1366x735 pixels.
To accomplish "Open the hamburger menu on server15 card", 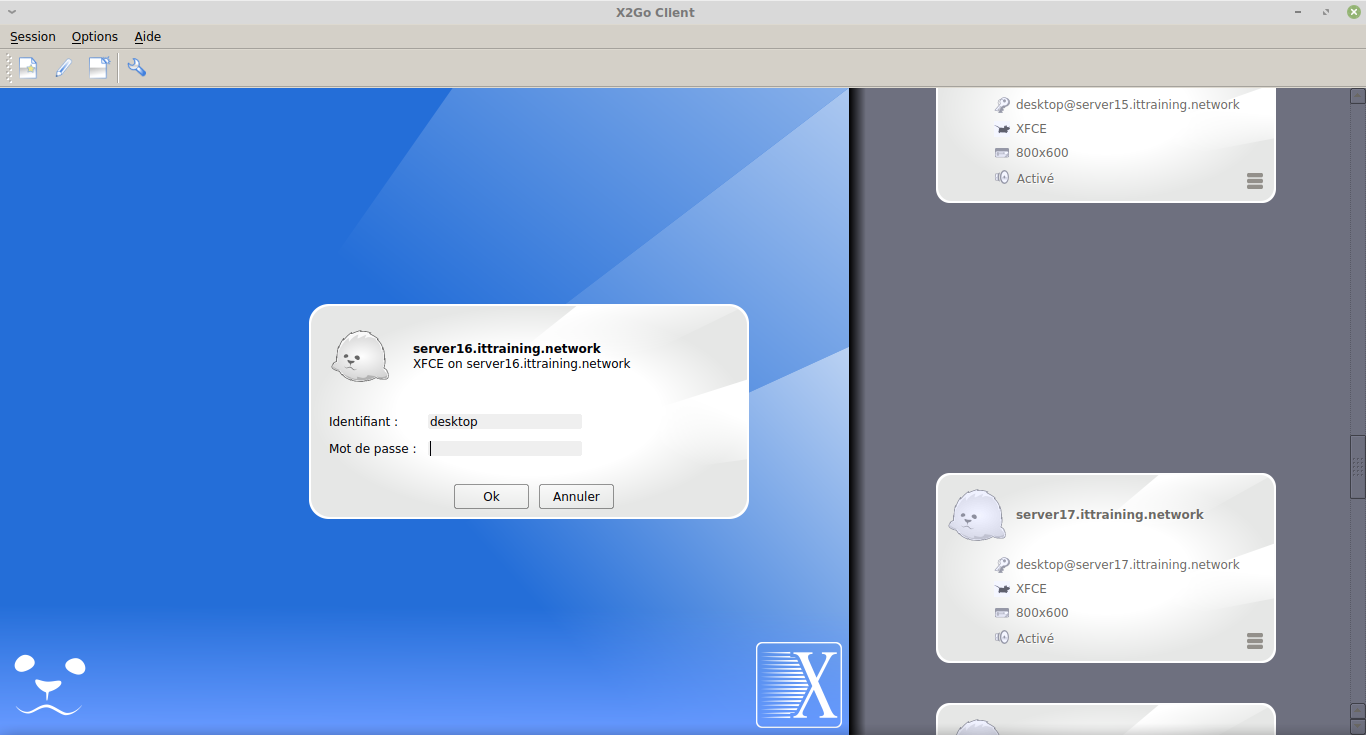I will (1255, 181).
